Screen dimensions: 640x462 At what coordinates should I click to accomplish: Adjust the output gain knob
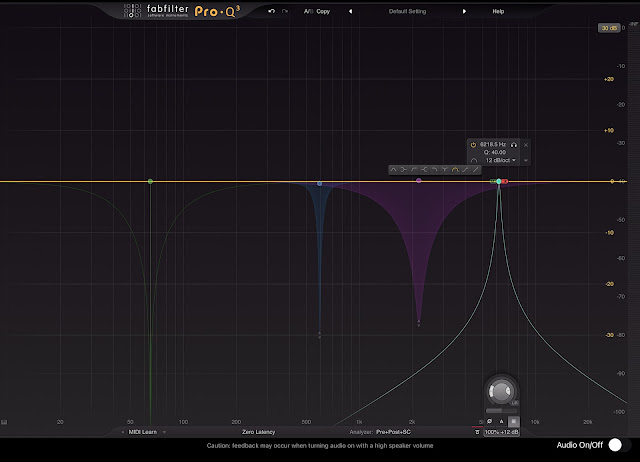point(500,391)
